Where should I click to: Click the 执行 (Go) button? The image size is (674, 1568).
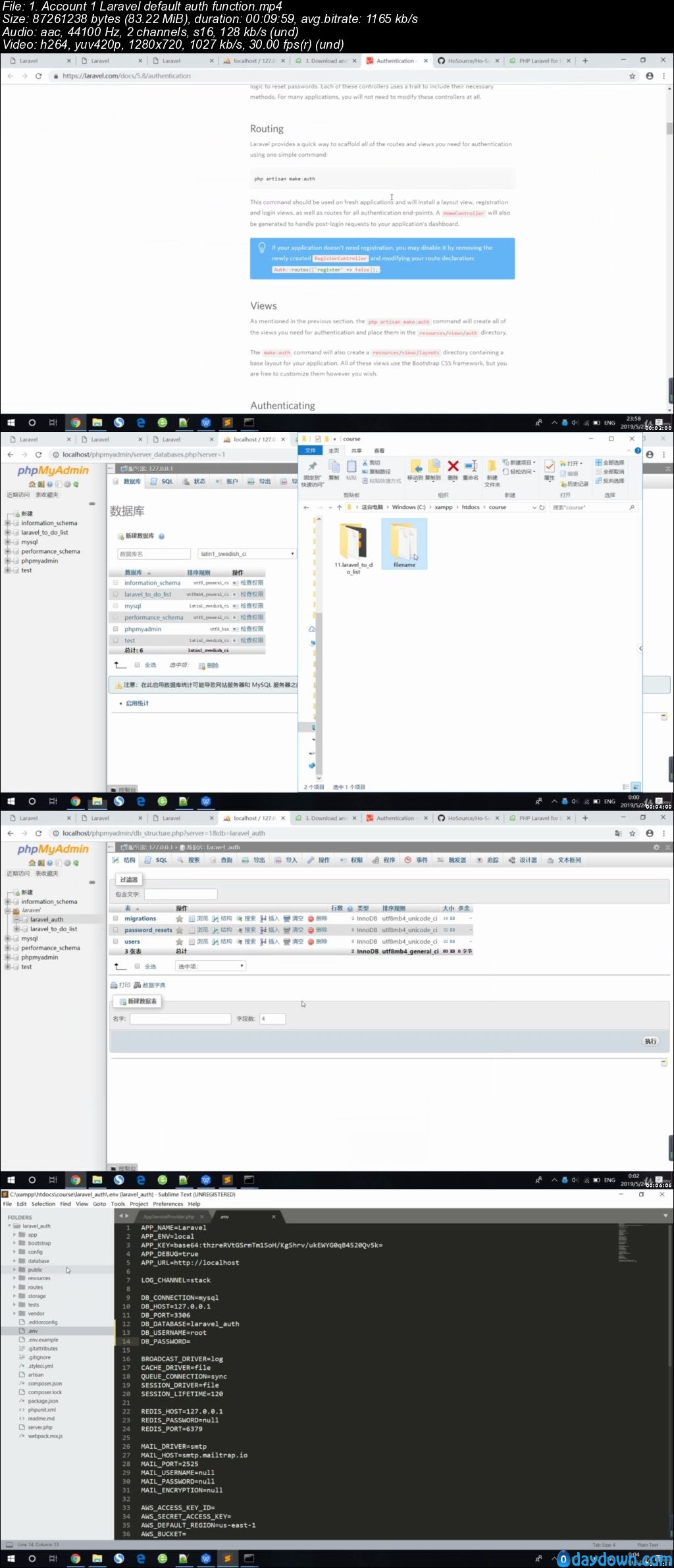tap(650, 1041)
